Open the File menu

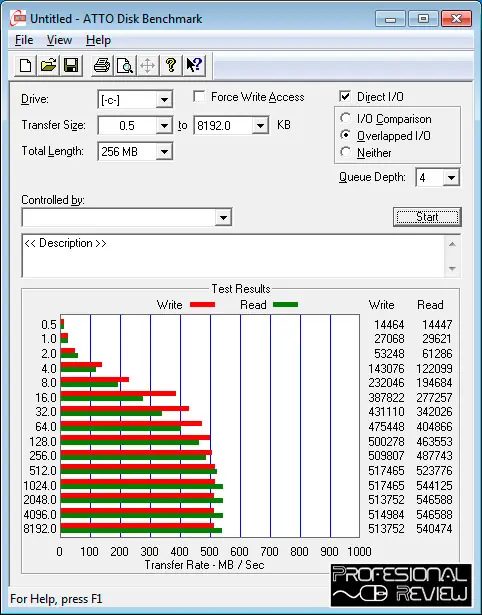24,40
